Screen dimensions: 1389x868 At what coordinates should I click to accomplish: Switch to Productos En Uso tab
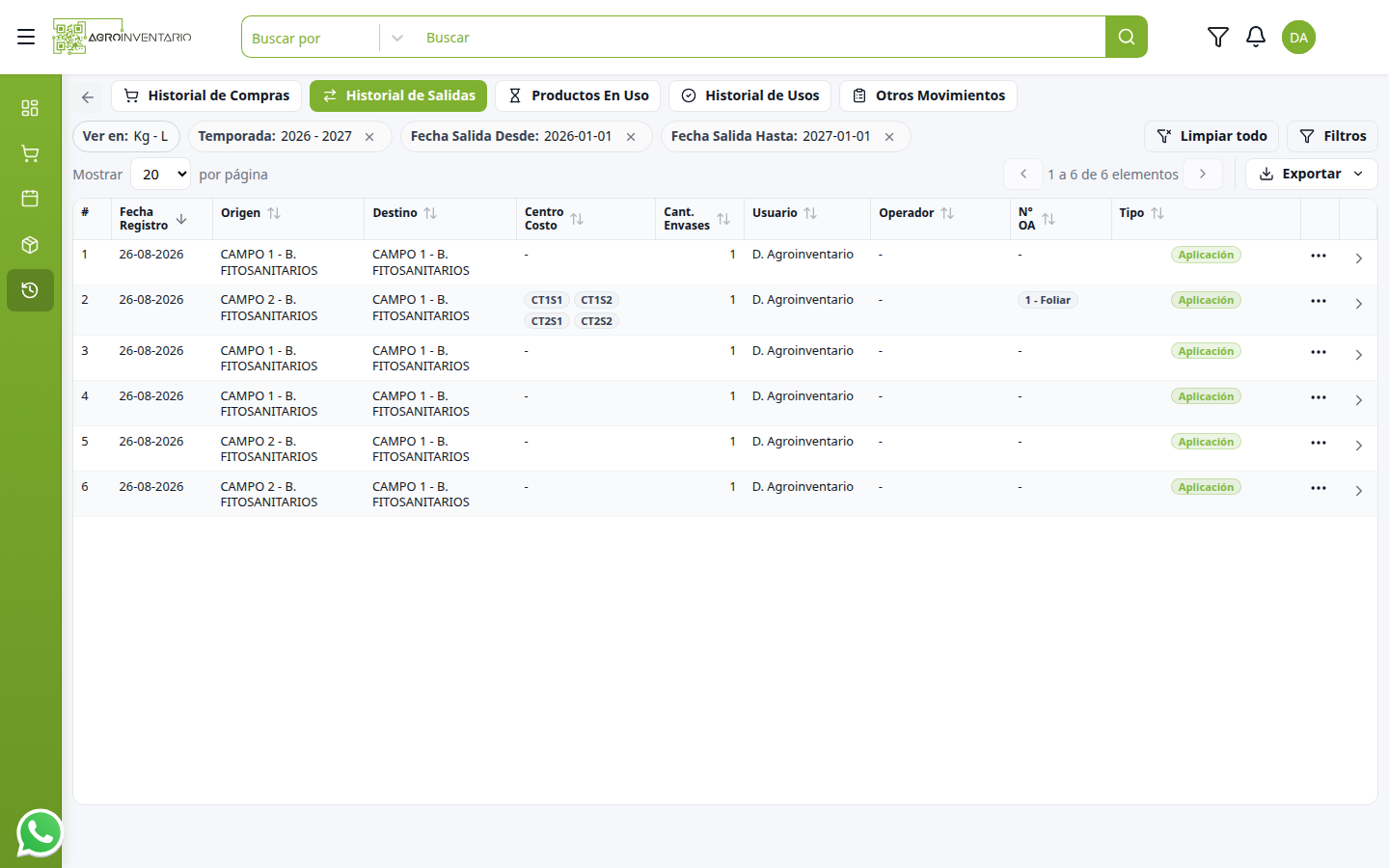(578, 95)
